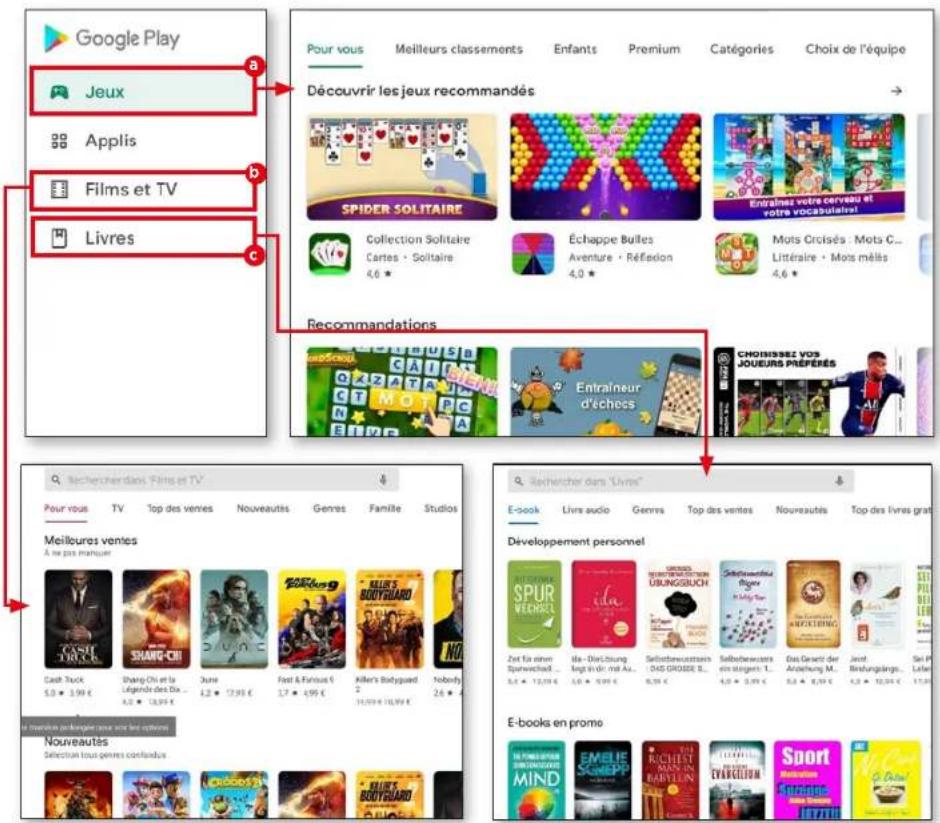The width and height of the screenshot is (940, 823).
Task: Open the Spider Solitaire banner
Action: coord(402,167)
